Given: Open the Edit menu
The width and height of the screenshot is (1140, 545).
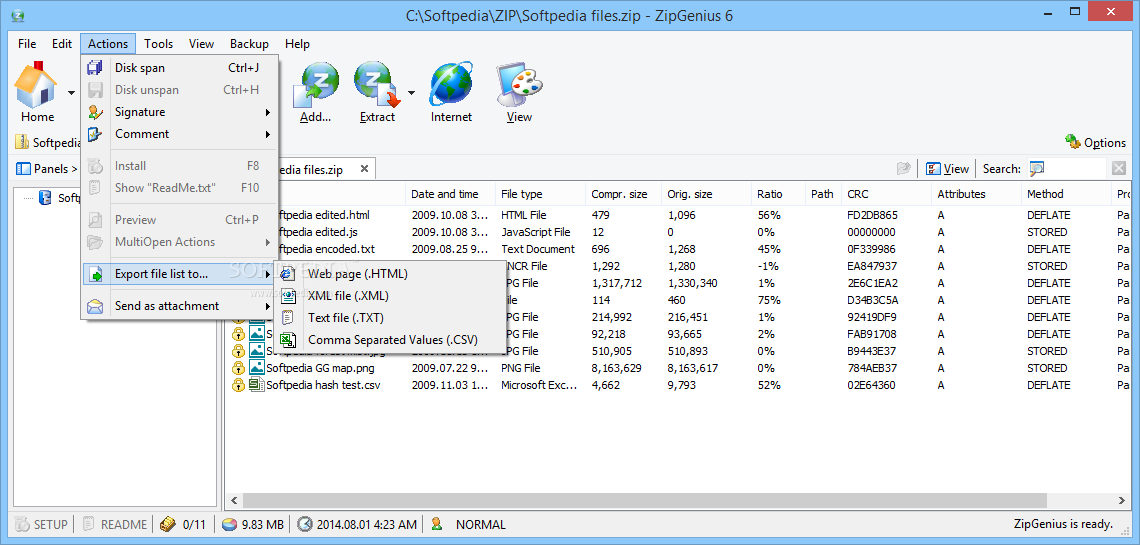Looking at the screenshot, I should tap(62, 44).
